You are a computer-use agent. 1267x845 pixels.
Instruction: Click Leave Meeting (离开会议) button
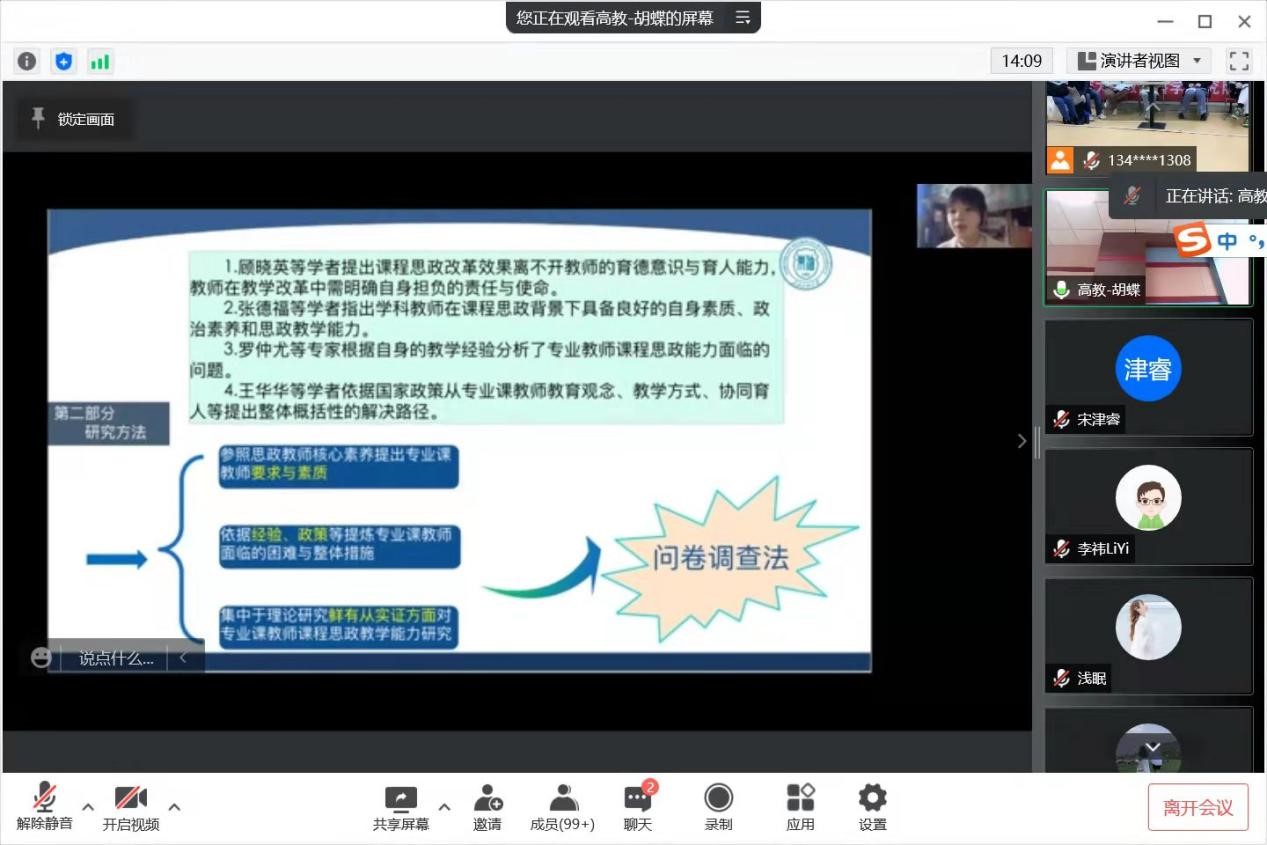1197,808
